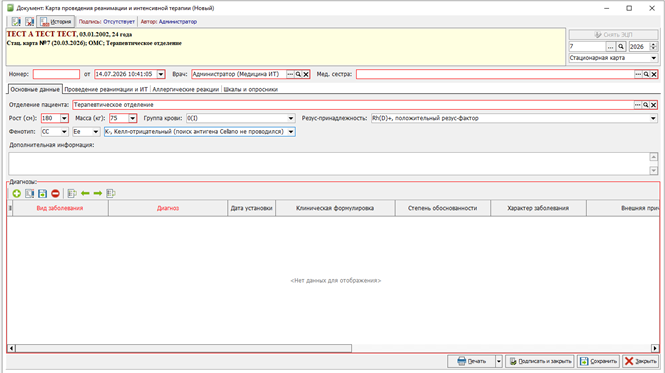Click the remove-signature icon with the red X
Screen dimensions: 665x373
pos(29,21)
